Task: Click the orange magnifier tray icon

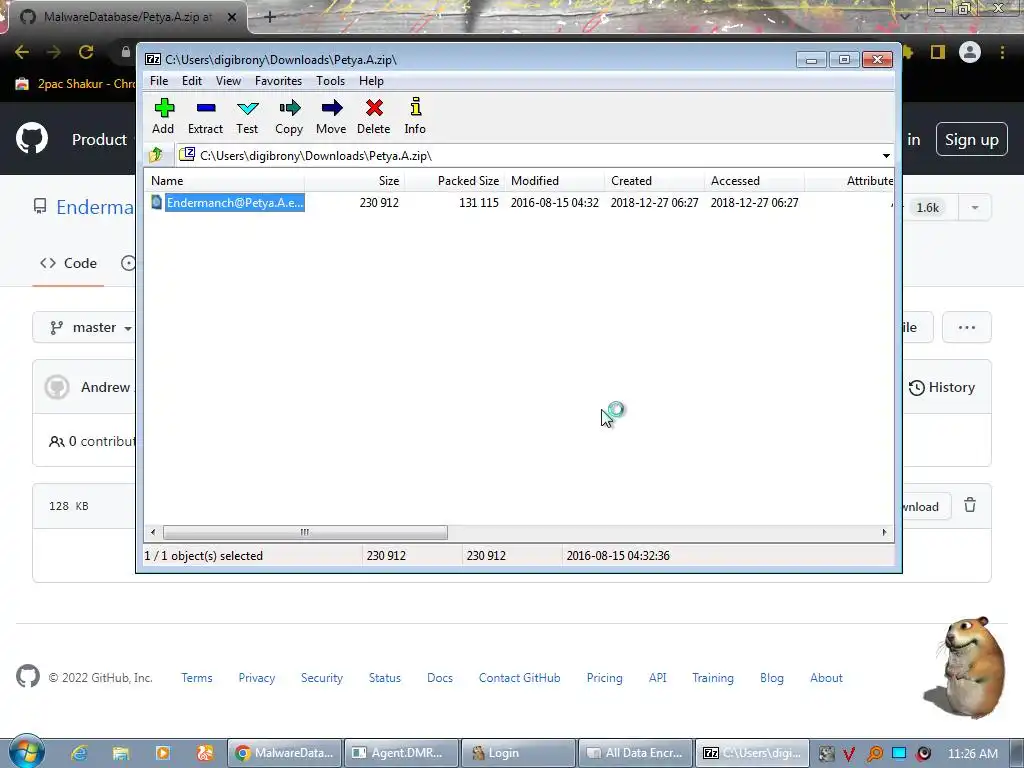Action: click(x=874, y=754)
